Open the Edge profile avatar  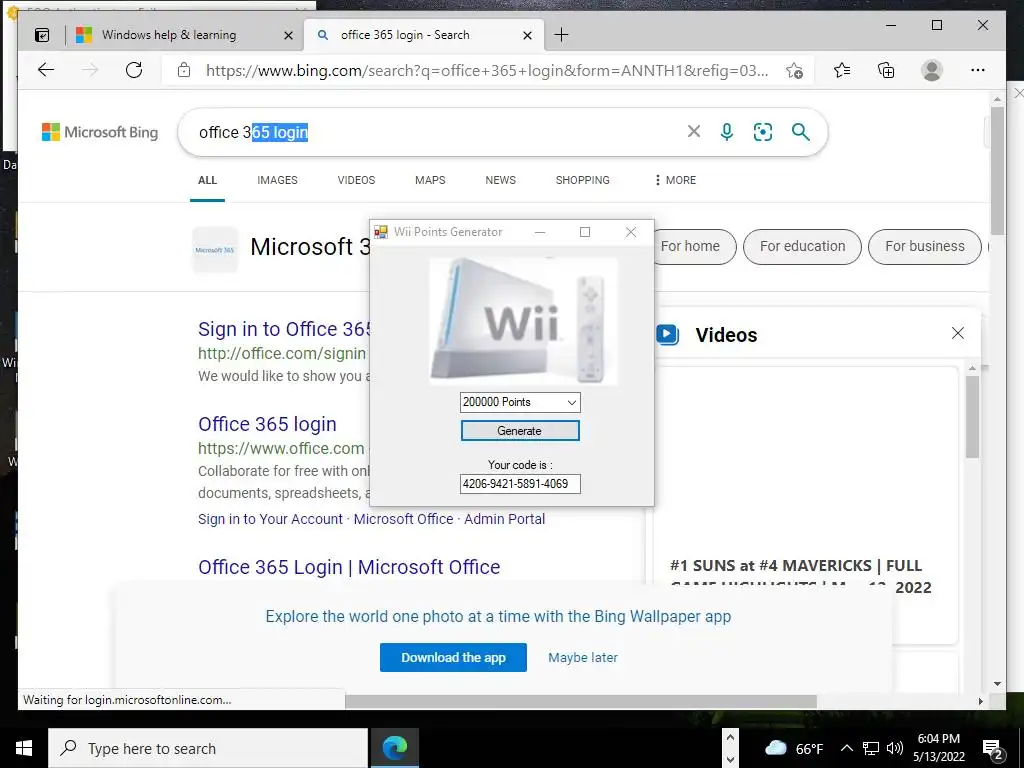[932, 70]
